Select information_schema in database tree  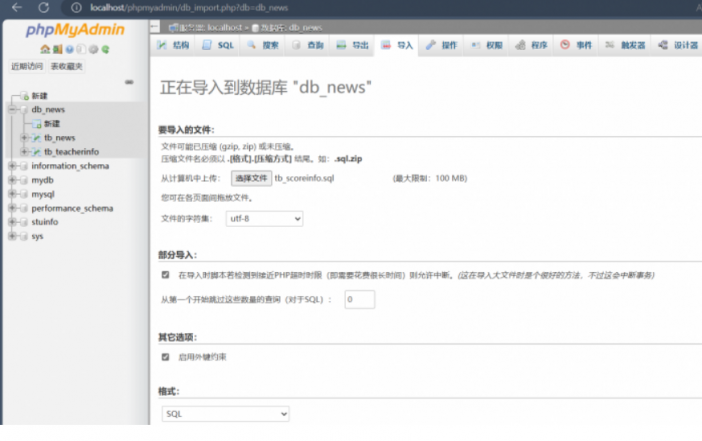click(70, 166)
